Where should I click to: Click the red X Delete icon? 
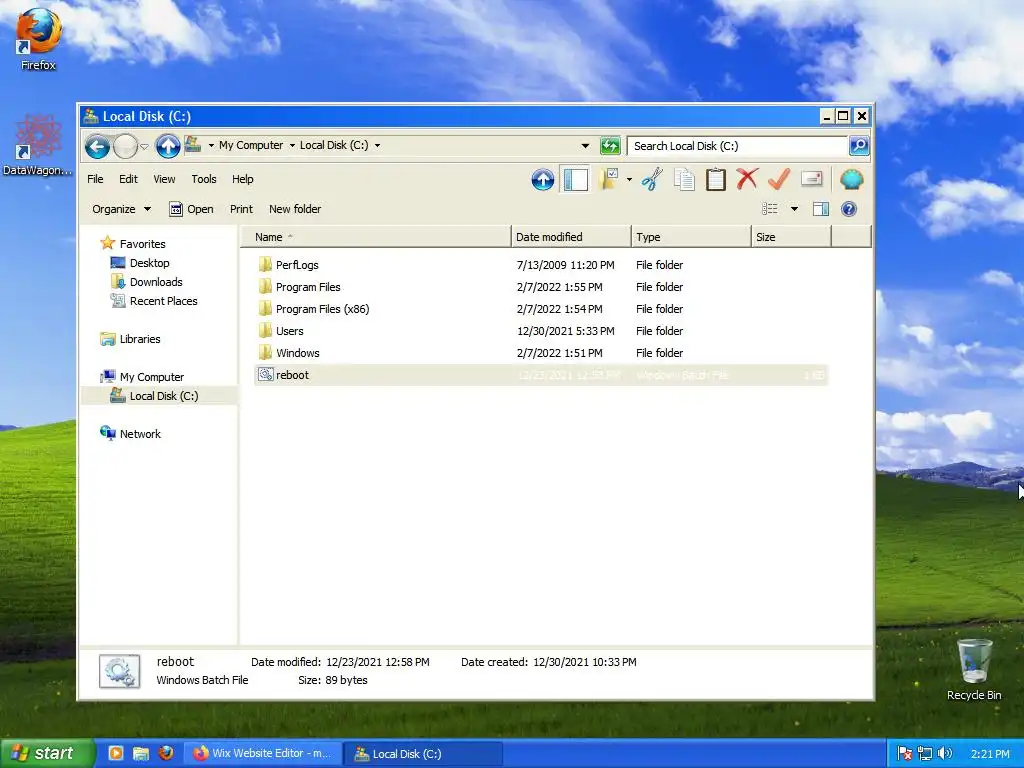click(747, 179)
